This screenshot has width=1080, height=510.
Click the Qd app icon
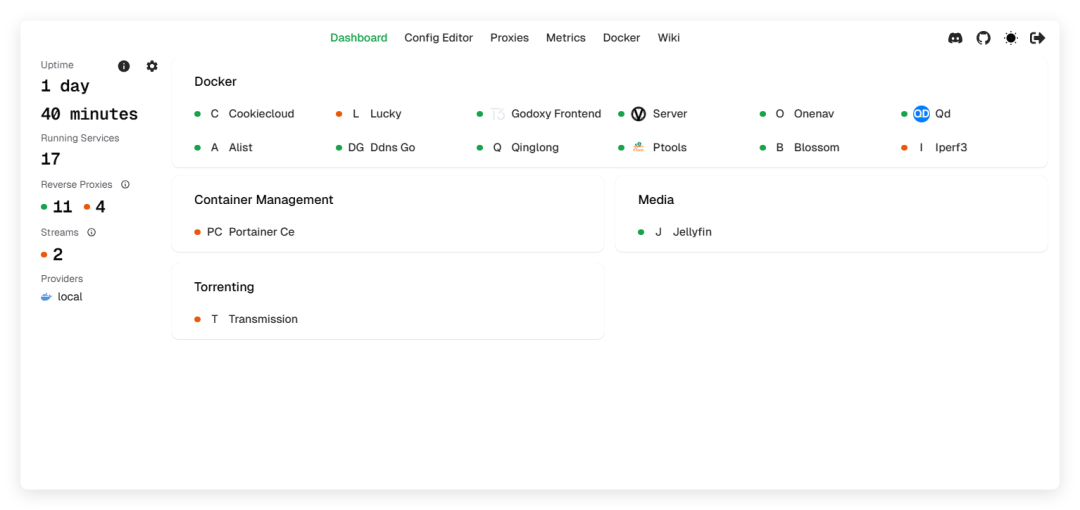click(x=921, y=114)
